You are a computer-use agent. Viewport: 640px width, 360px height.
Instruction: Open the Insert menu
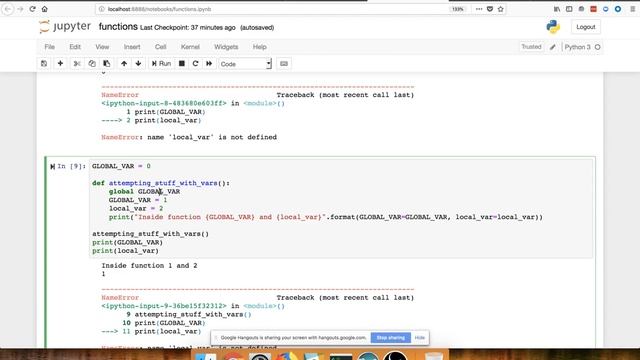coord(132,47)
